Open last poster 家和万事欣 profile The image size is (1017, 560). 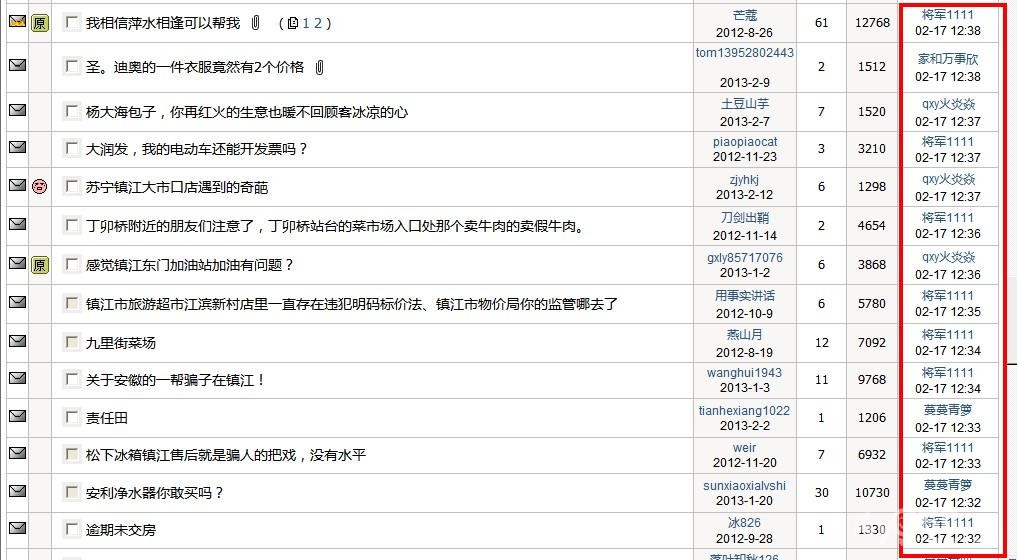tap(948, 59)
